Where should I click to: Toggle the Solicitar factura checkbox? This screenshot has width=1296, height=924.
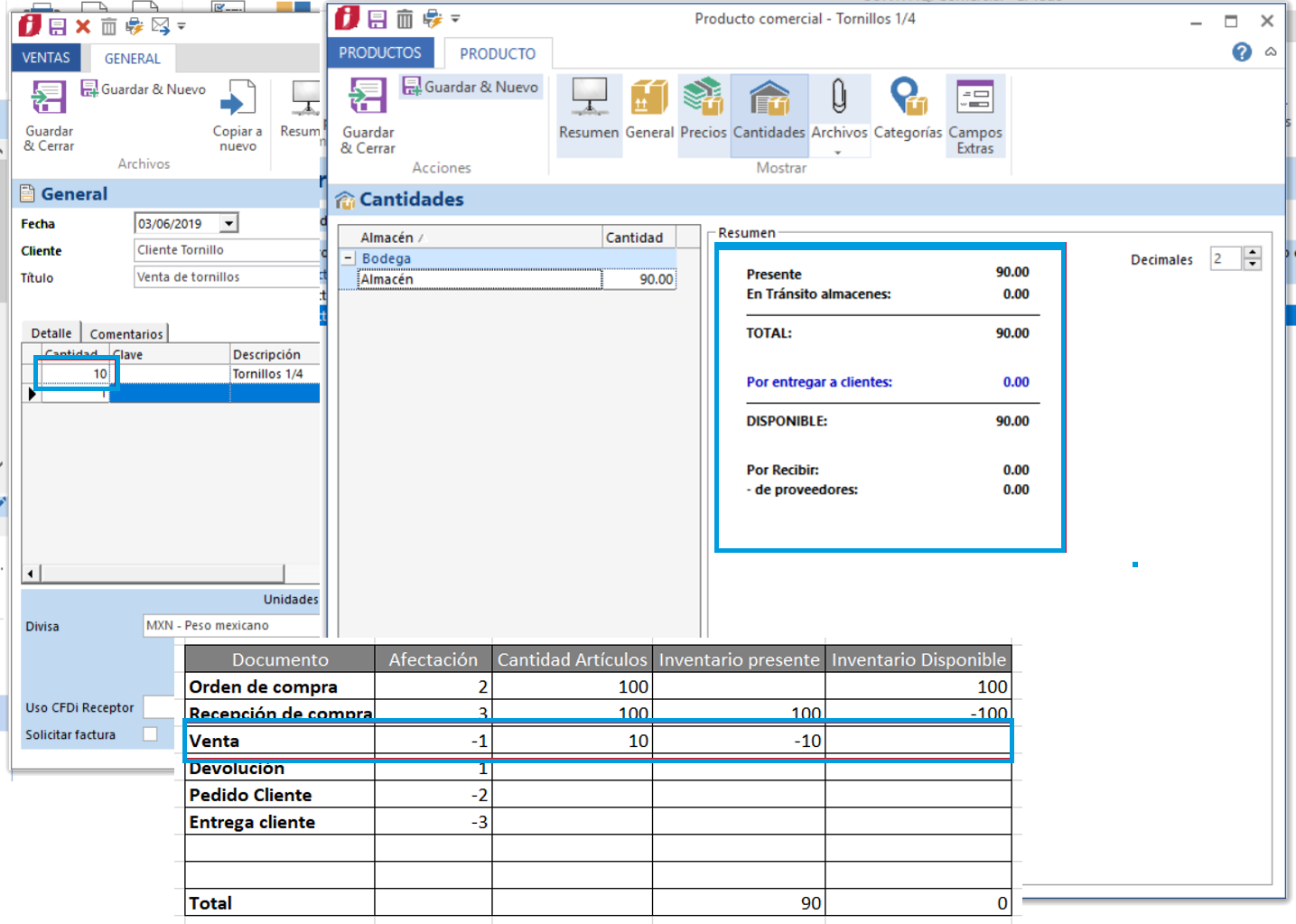pos(151,734)
